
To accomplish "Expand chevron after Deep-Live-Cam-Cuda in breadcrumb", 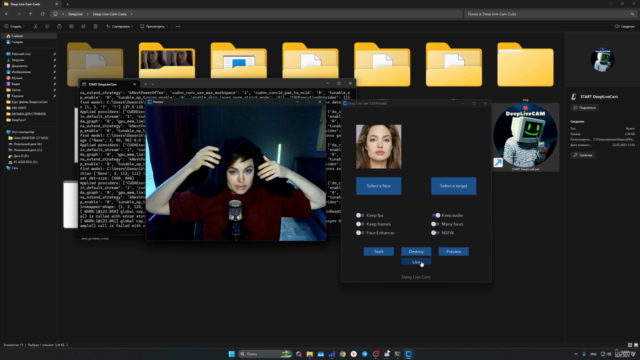I will coord(131,14).
